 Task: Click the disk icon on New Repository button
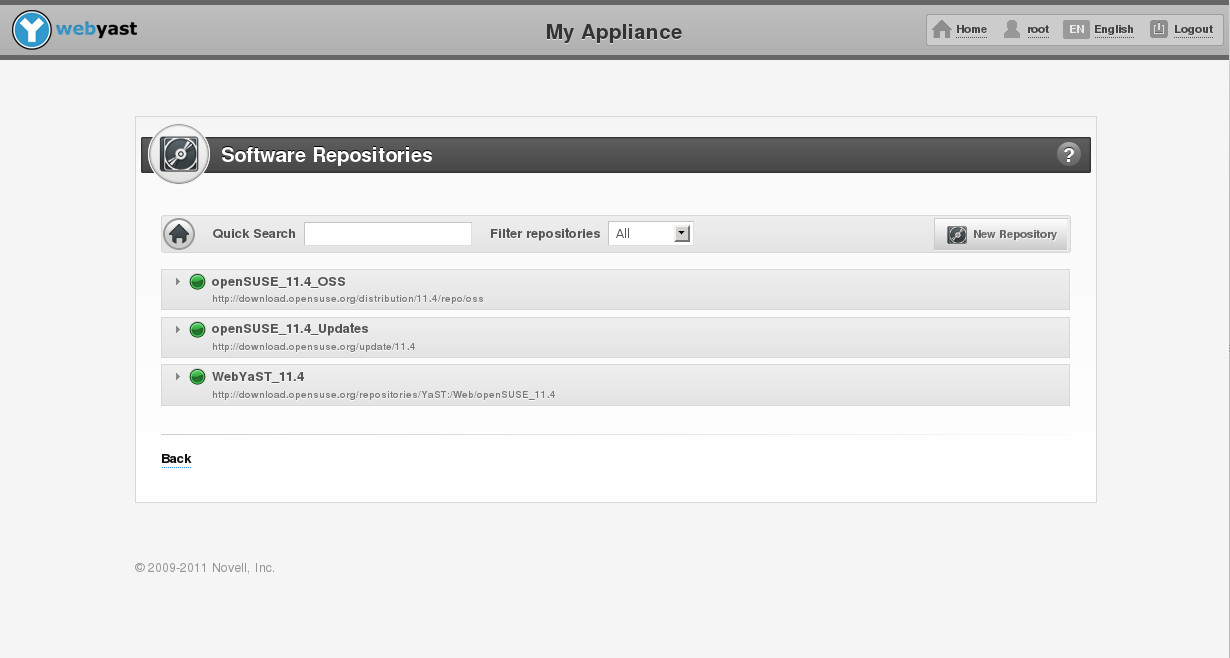tap(957, 233)
